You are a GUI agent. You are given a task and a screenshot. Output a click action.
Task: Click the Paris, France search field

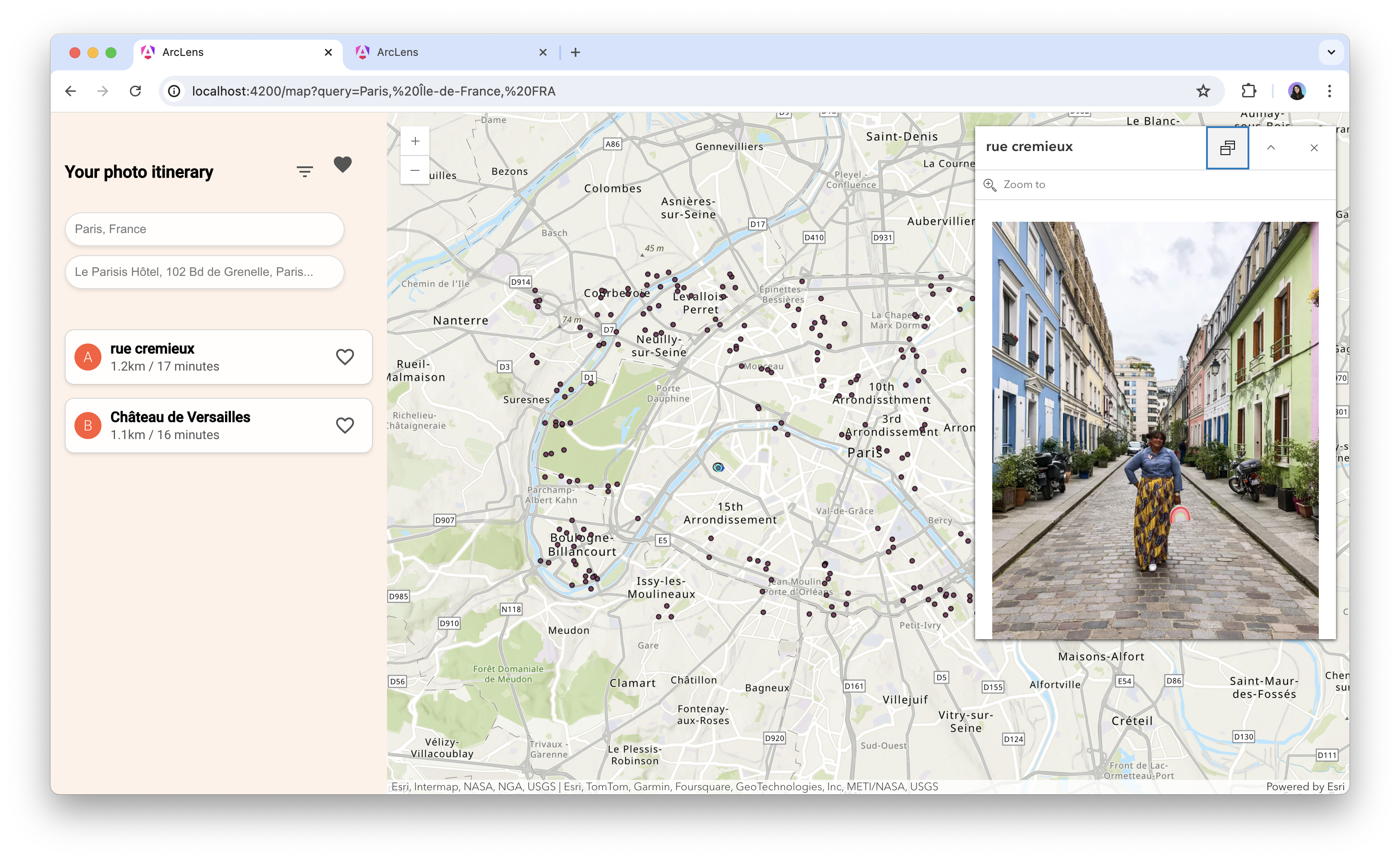(204, 229)
